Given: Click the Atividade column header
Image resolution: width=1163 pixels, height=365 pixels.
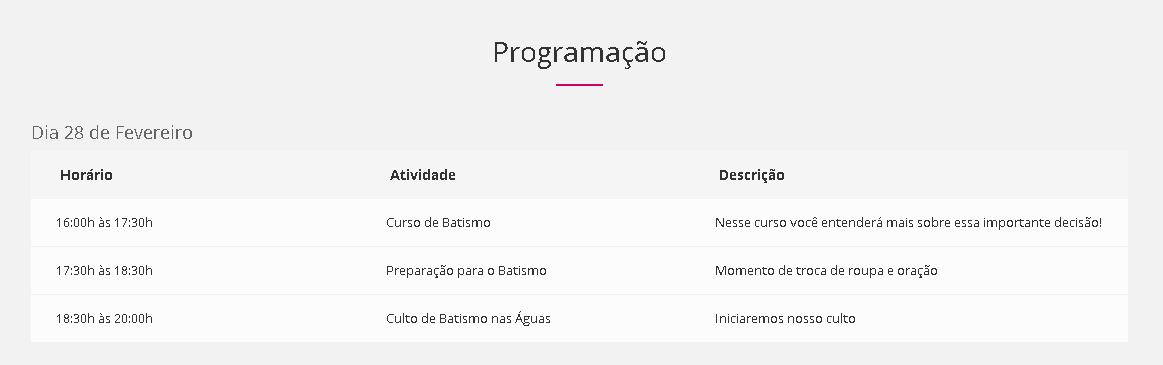Looking at the screenshot, I should 423,175.
